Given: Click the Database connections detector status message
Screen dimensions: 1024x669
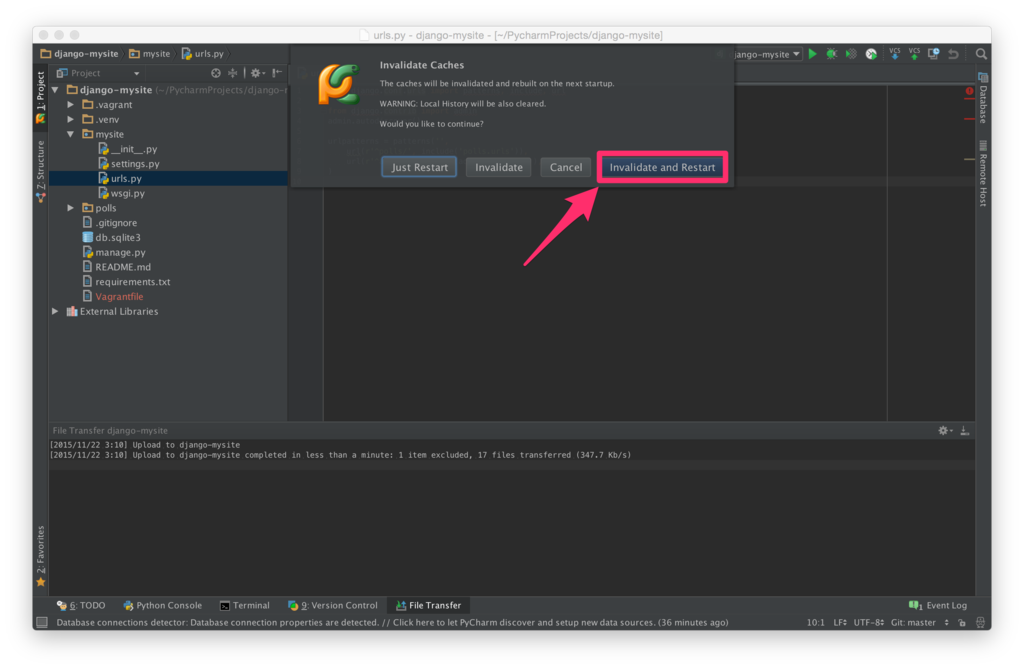Looking at the screenshot, I should 392,623.
